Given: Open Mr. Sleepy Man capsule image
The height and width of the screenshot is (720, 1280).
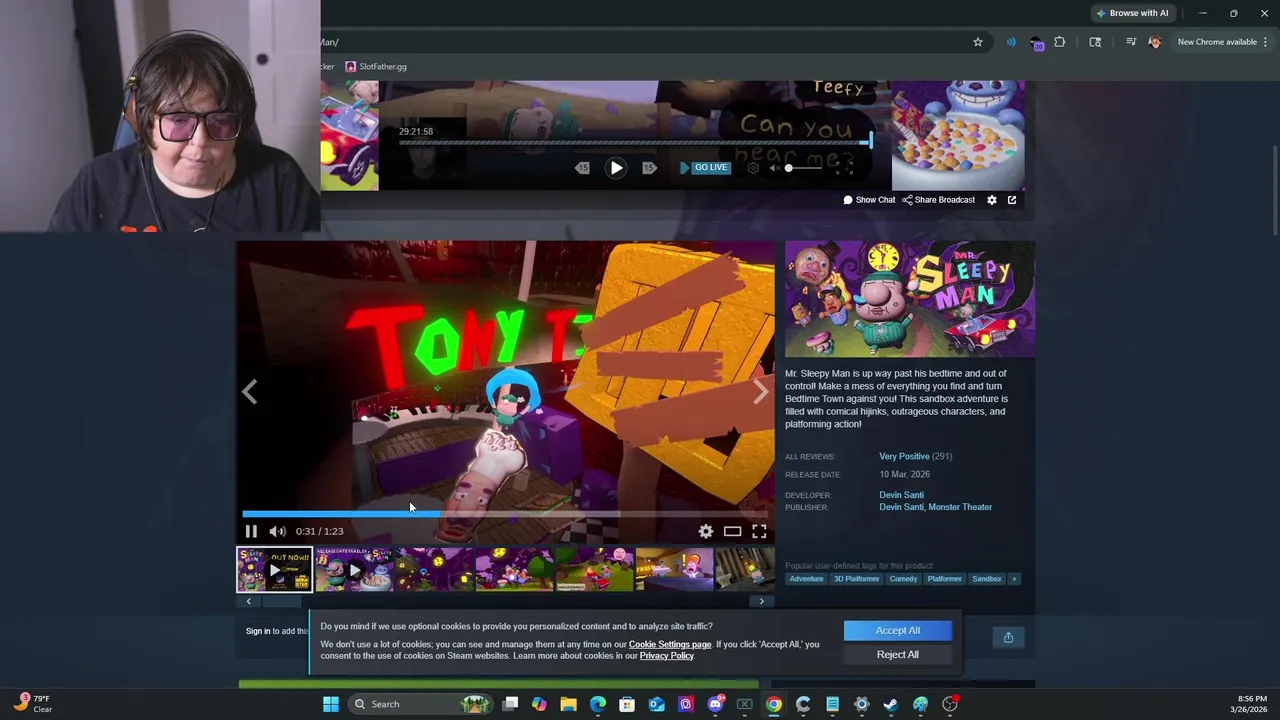Looking at the screenshot, I should (910, 299).
